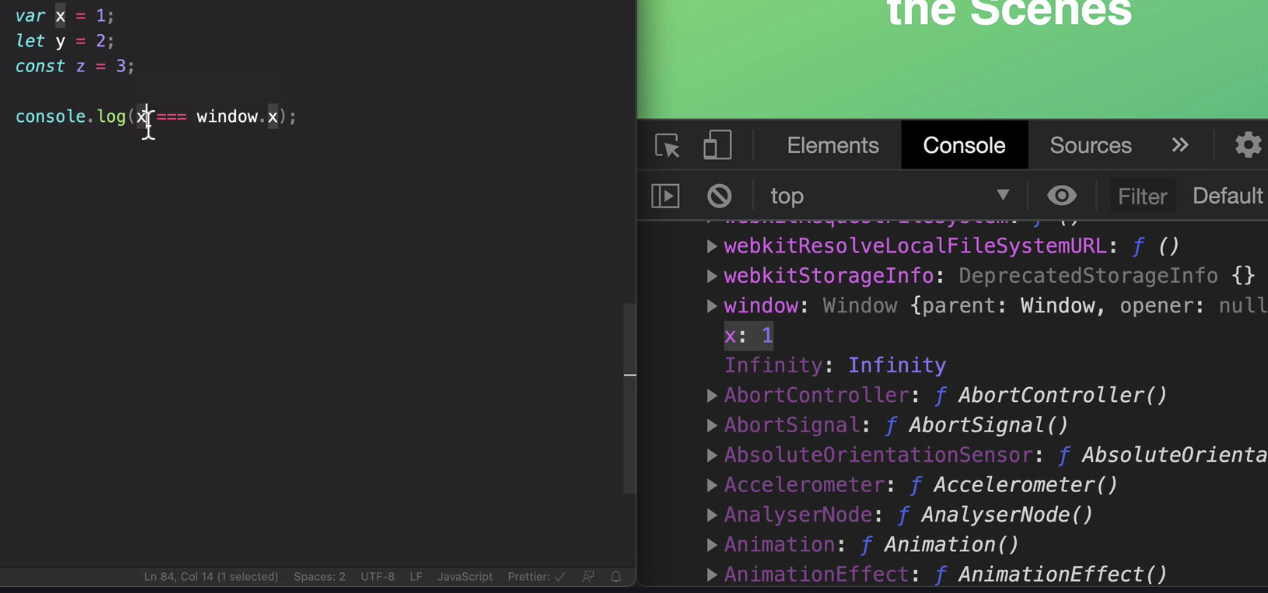Expand the window property entry
1268x593 pixels.
[712, 306]
